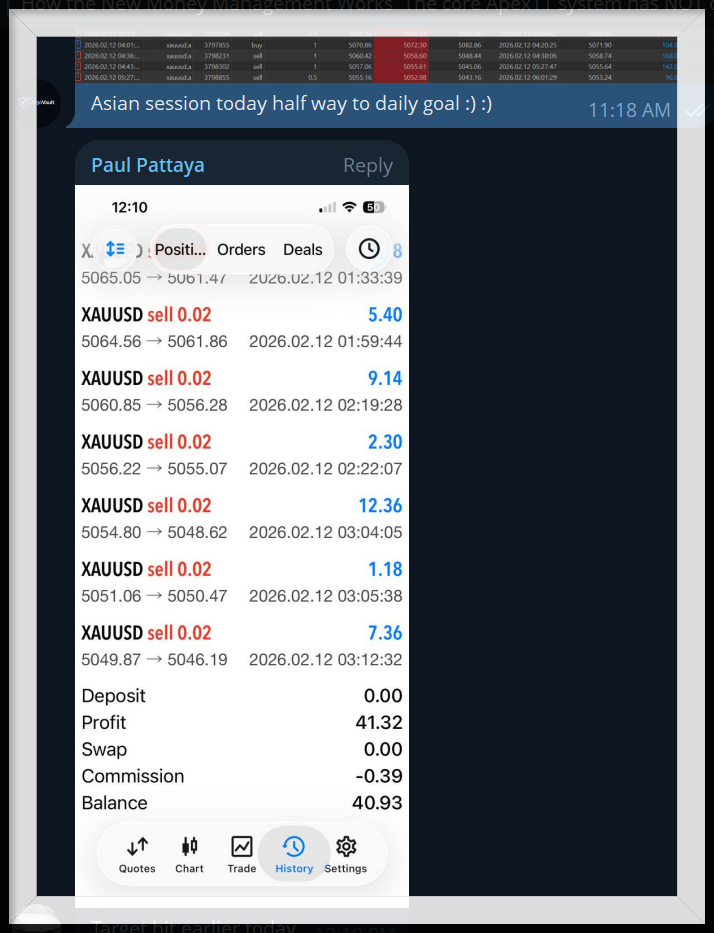Click the Paul Pattaya sender name
The height and width of the screenshot is (933, 714).
point(148,165)
